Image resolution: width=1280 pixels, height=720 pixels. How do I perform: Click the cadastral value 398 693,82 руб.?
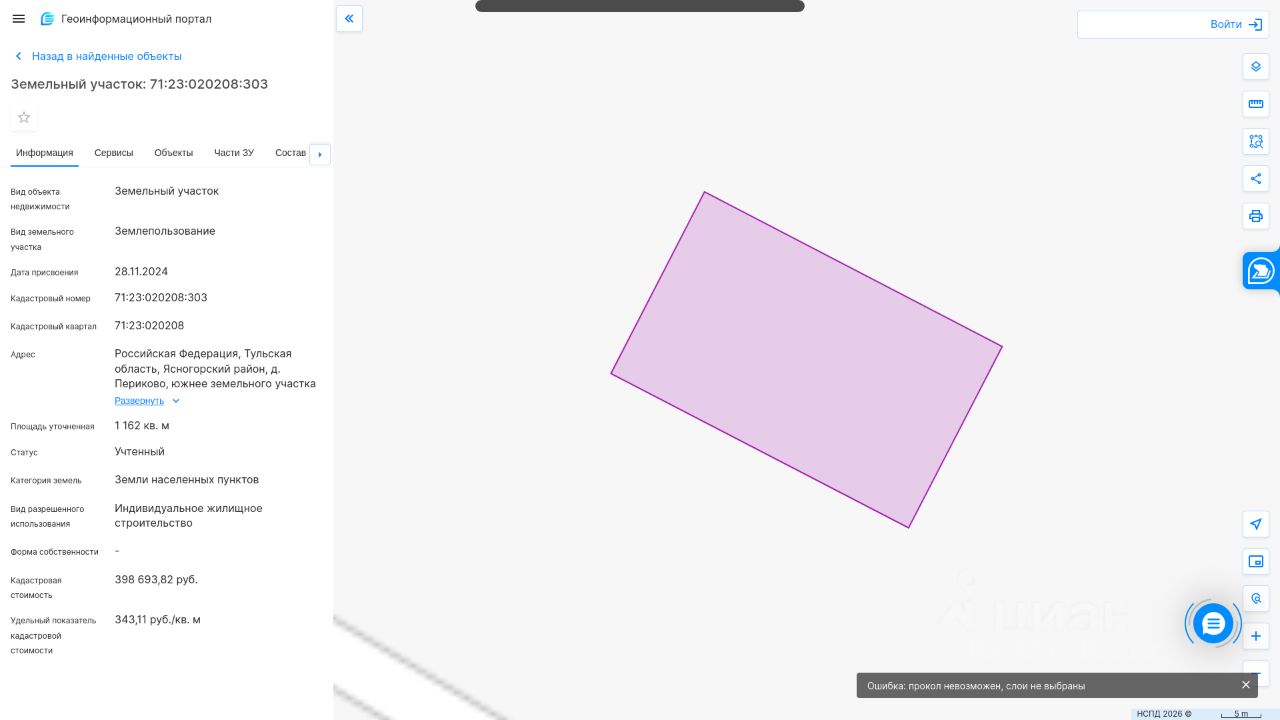pos(156,580)
